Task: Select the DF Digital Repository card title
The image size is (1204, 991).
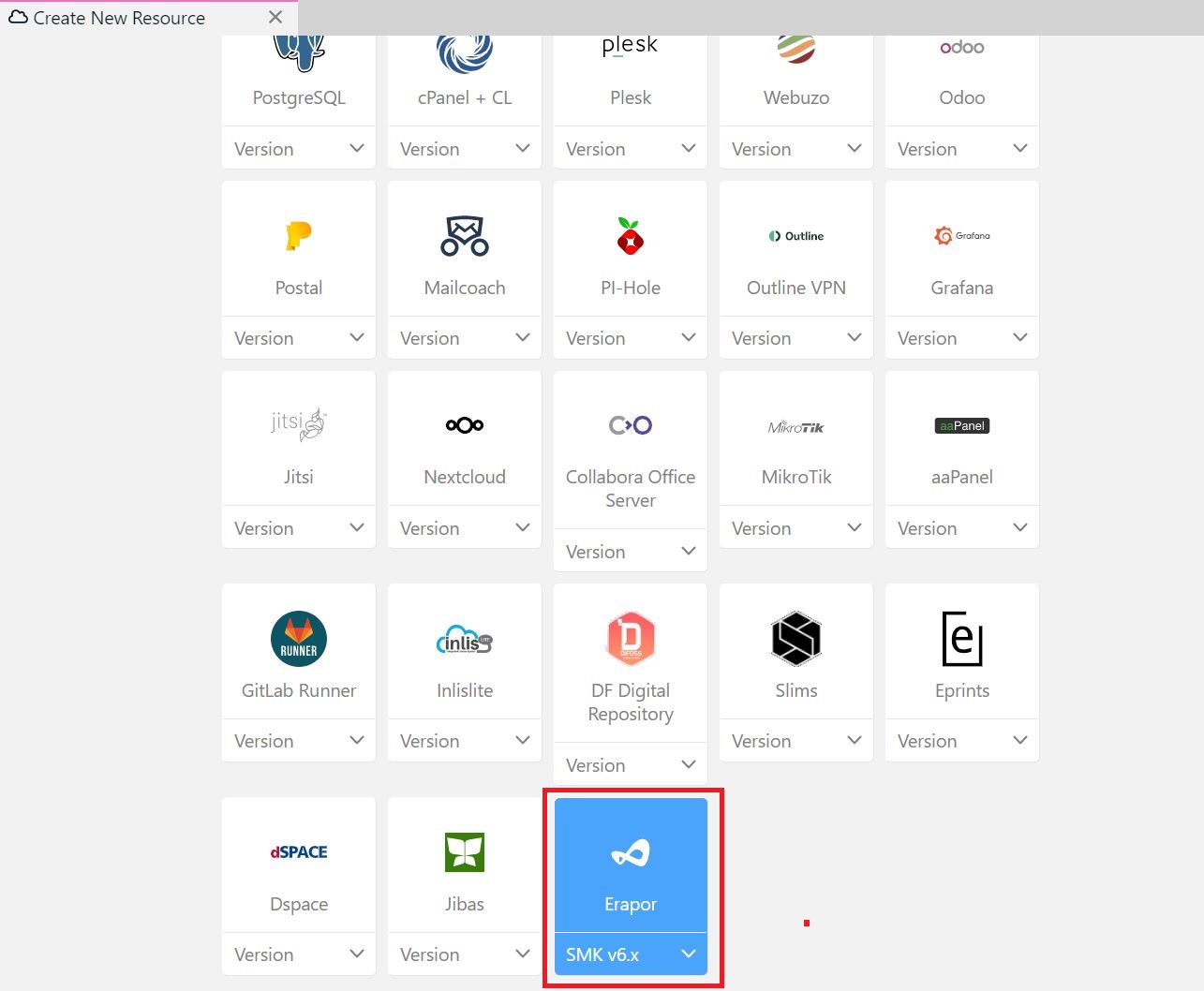Action: 631,703
